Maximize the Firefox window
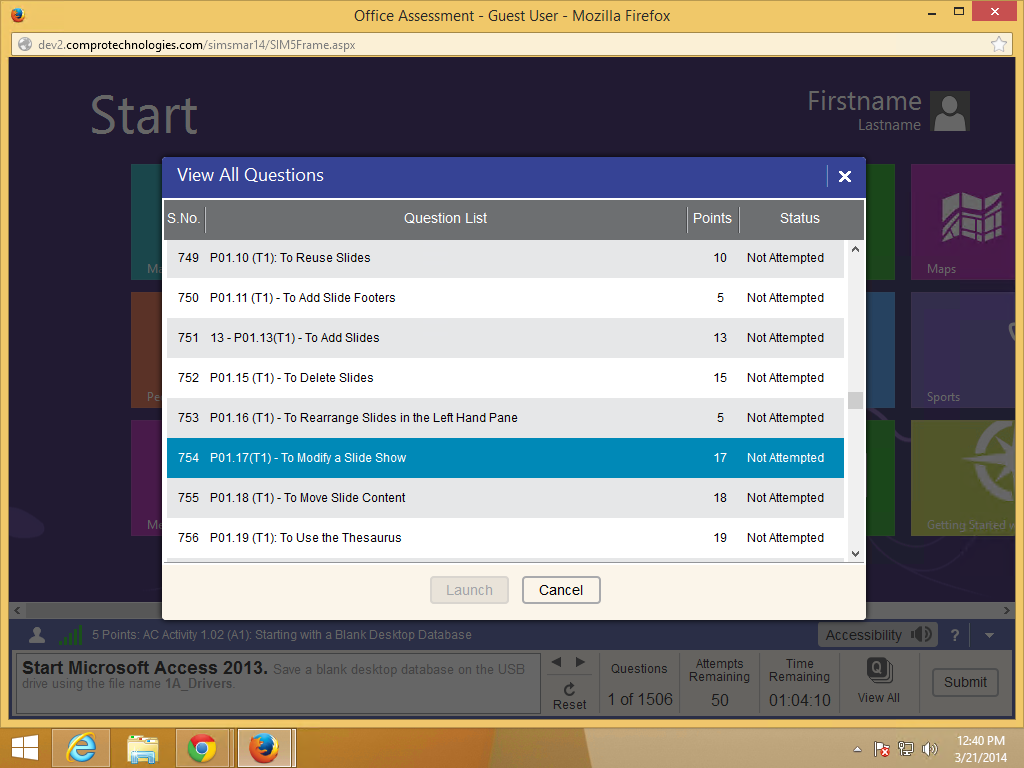This screenshot has width=1024, height=768. click(x=959, y=12)
